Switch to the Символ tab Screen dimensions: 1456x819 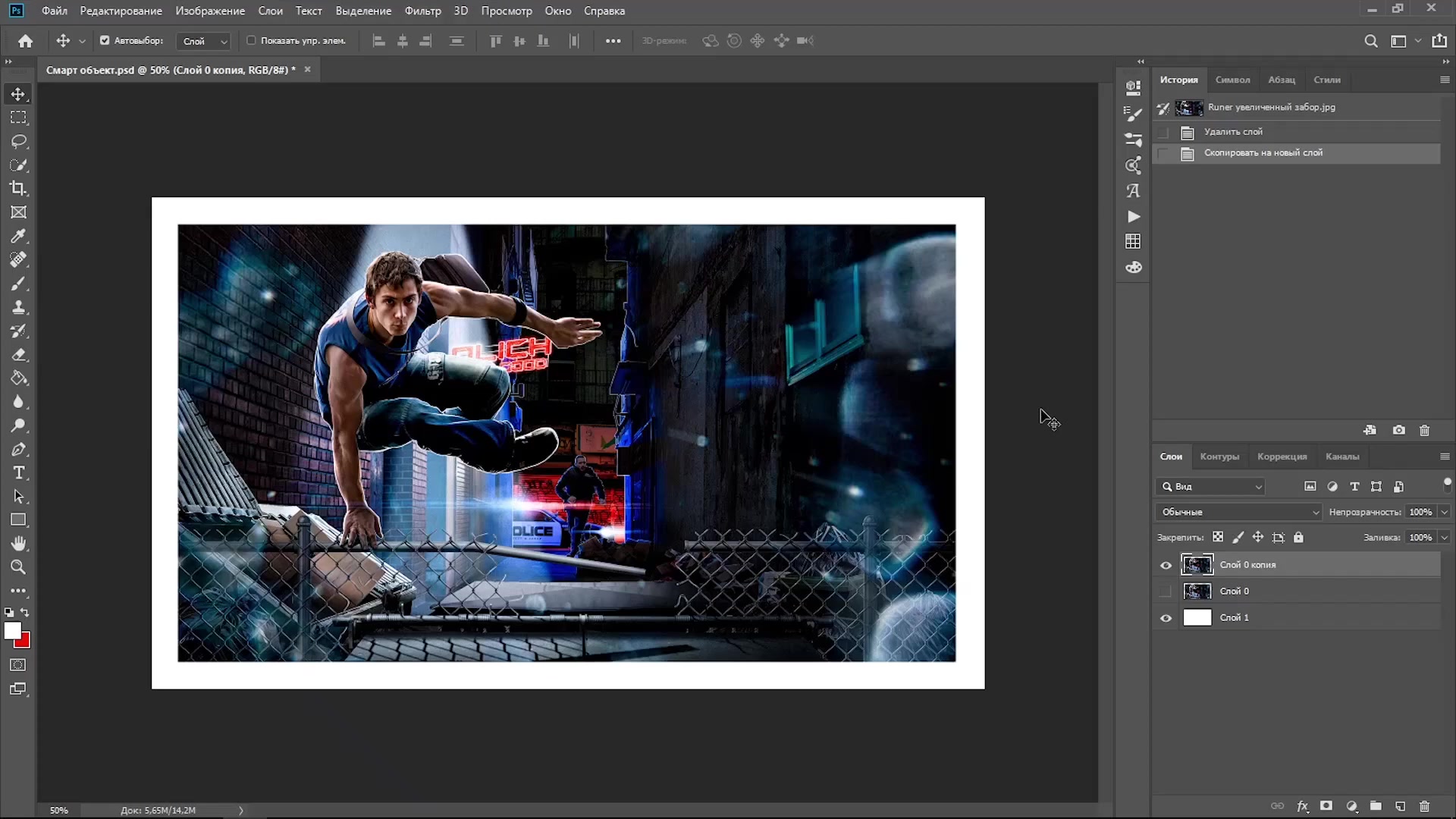(x=1232, y=80)
